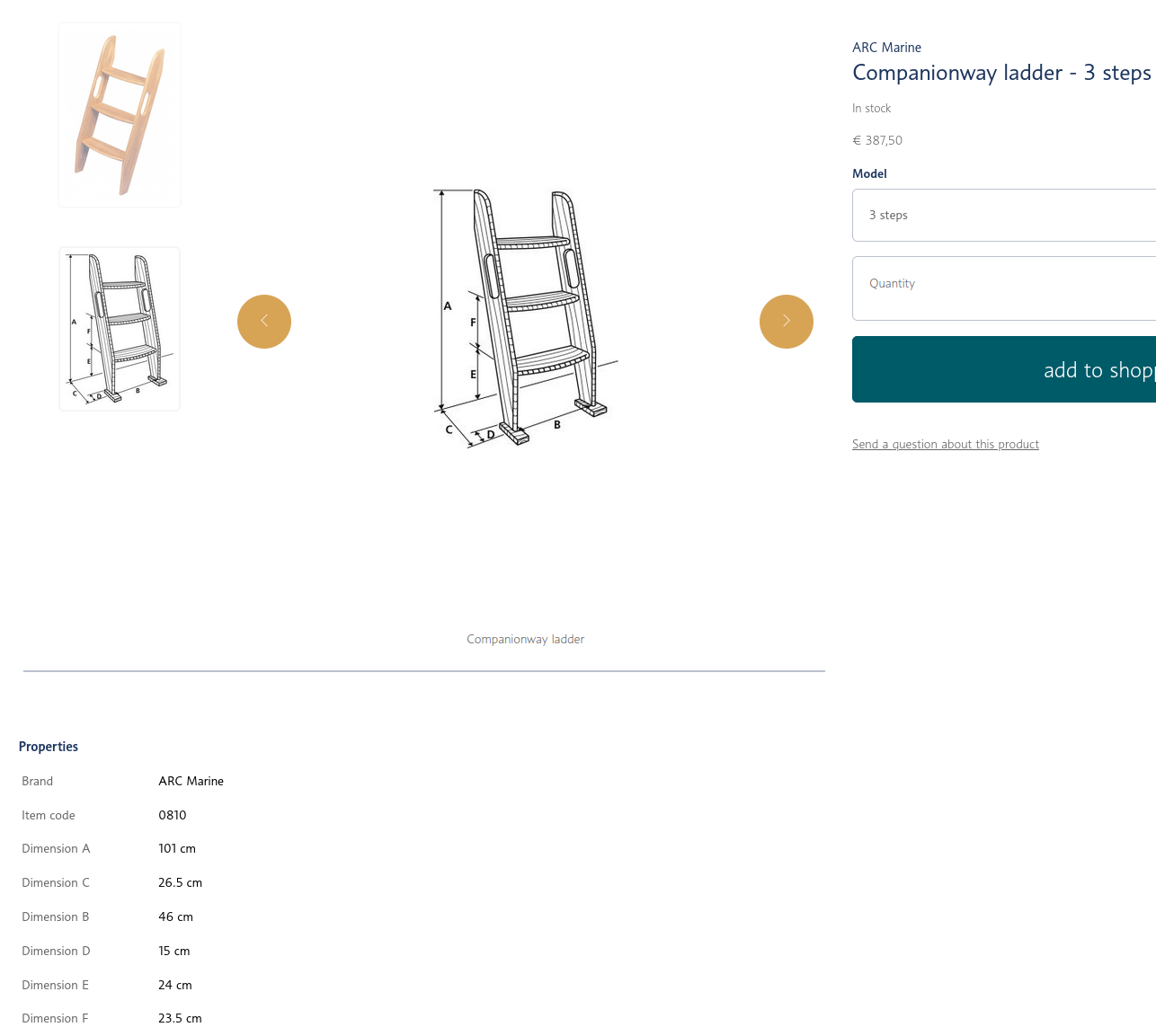The height and width of the screenshot is (1036, 1156).
Task: Click the Dimension A value 101 cm
Action: [177, 849]
